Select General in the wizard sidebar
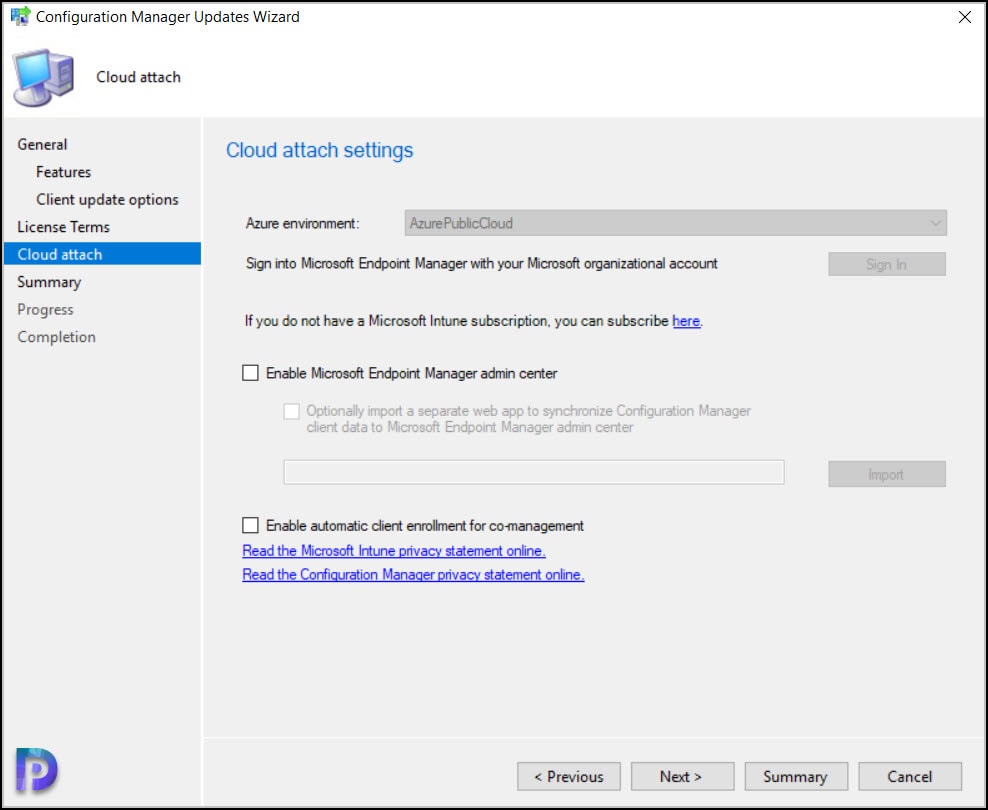This screenshot has width=988, height=810. [x=42, y=144]
